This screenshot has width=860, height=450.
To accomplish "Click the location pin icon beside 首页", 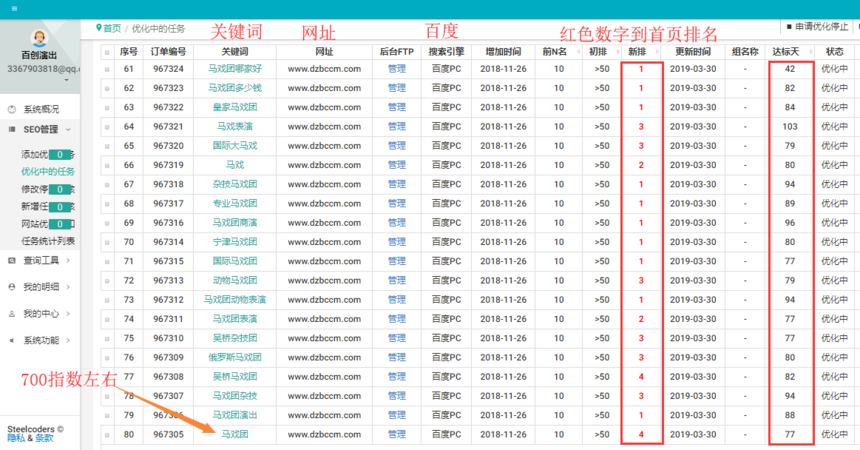I will tap(98, 28).
